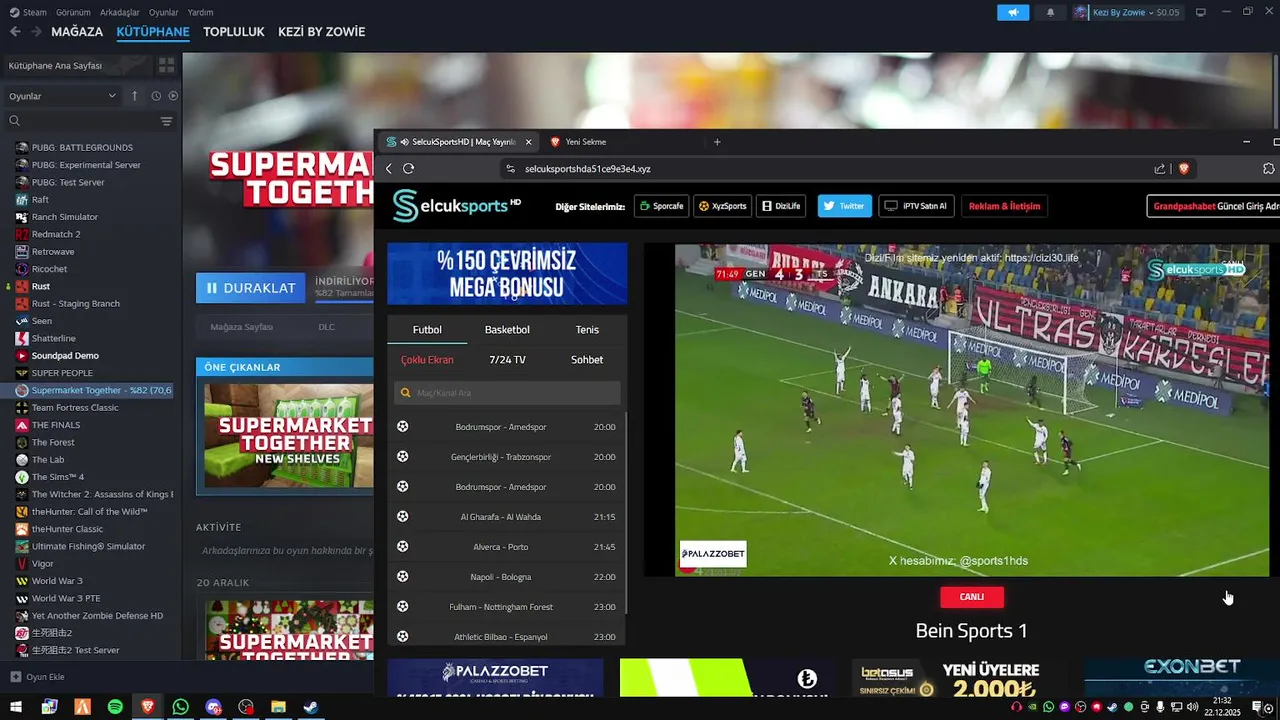Open Reklam & İletişim link
Image resolution: width=1280 pixels, height=720 pixels.
(x=1004, y=206)
